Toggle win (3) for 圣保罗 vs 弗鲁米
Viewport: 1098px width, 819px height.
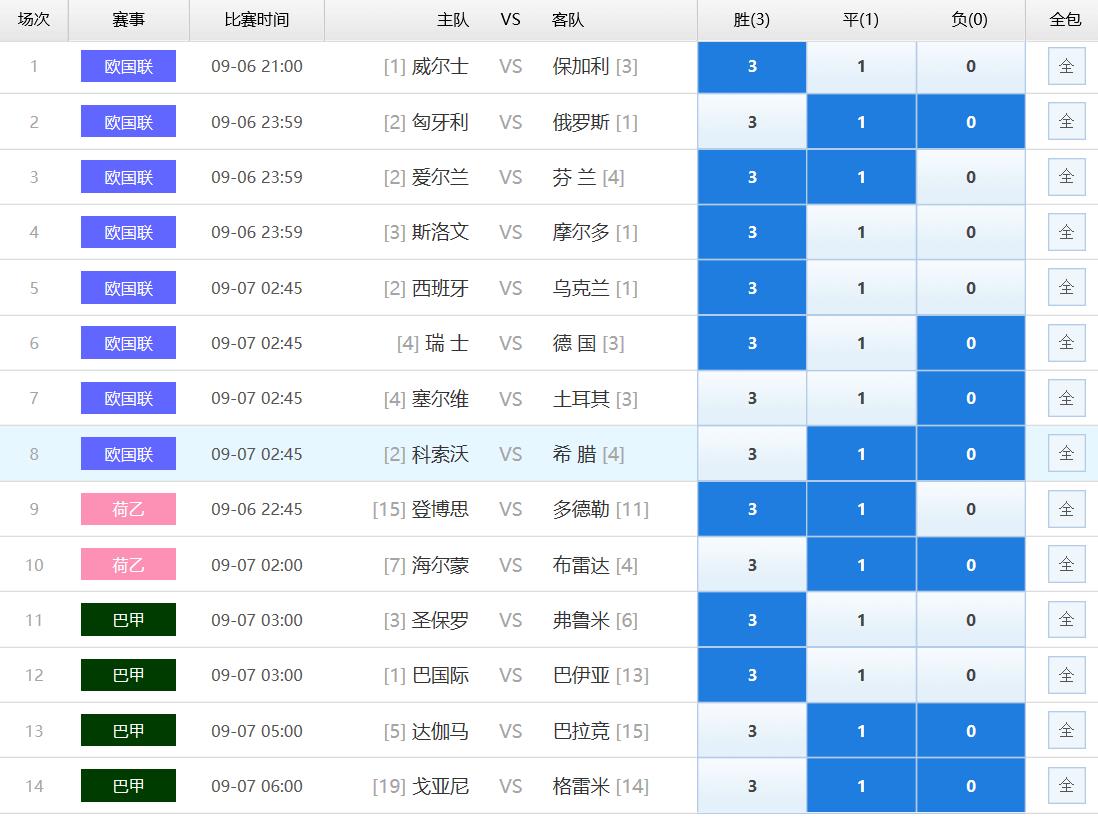click(752, 620)
